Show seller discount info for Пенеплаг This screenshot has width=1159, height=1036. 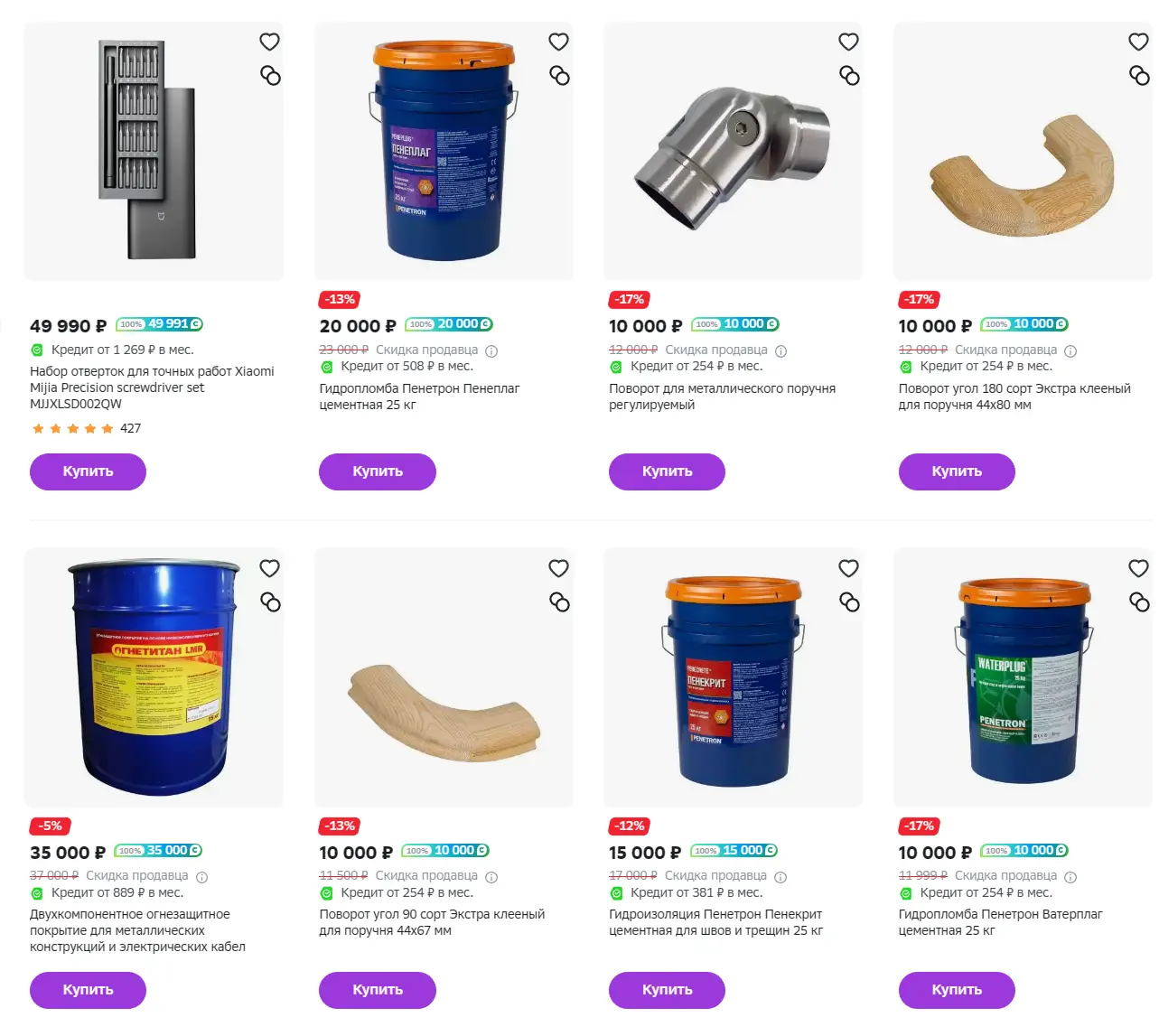(x=491, y=350)
